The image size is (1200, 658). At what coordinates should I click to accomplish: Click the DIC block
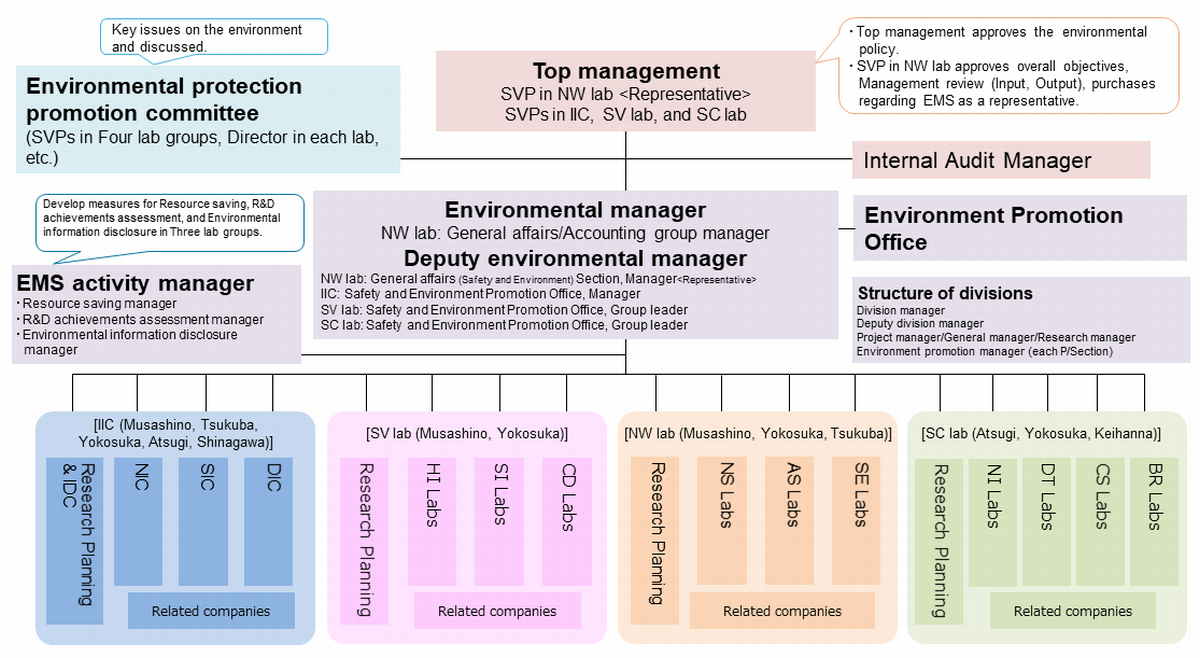coord(272,520)
